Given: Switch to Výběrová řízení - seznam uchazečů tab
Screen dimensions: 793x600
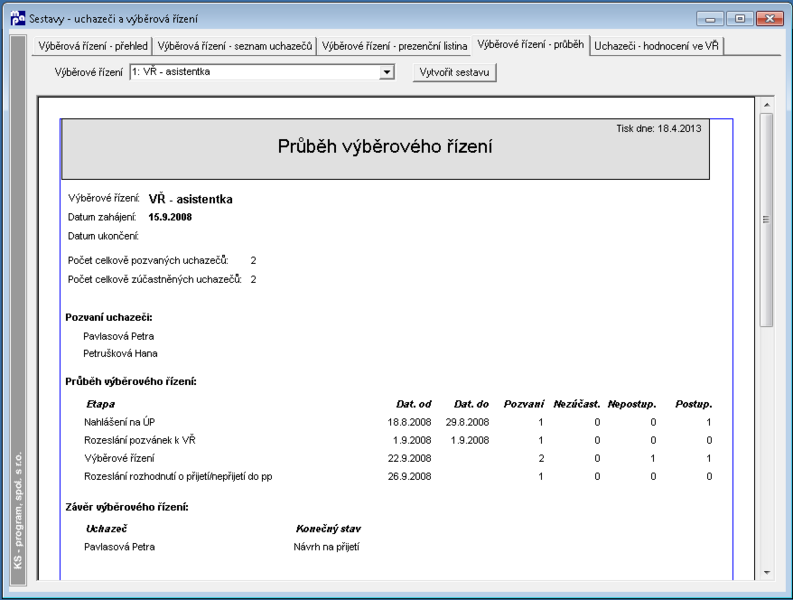Looking at the screenshot, I should pos(235,46).
